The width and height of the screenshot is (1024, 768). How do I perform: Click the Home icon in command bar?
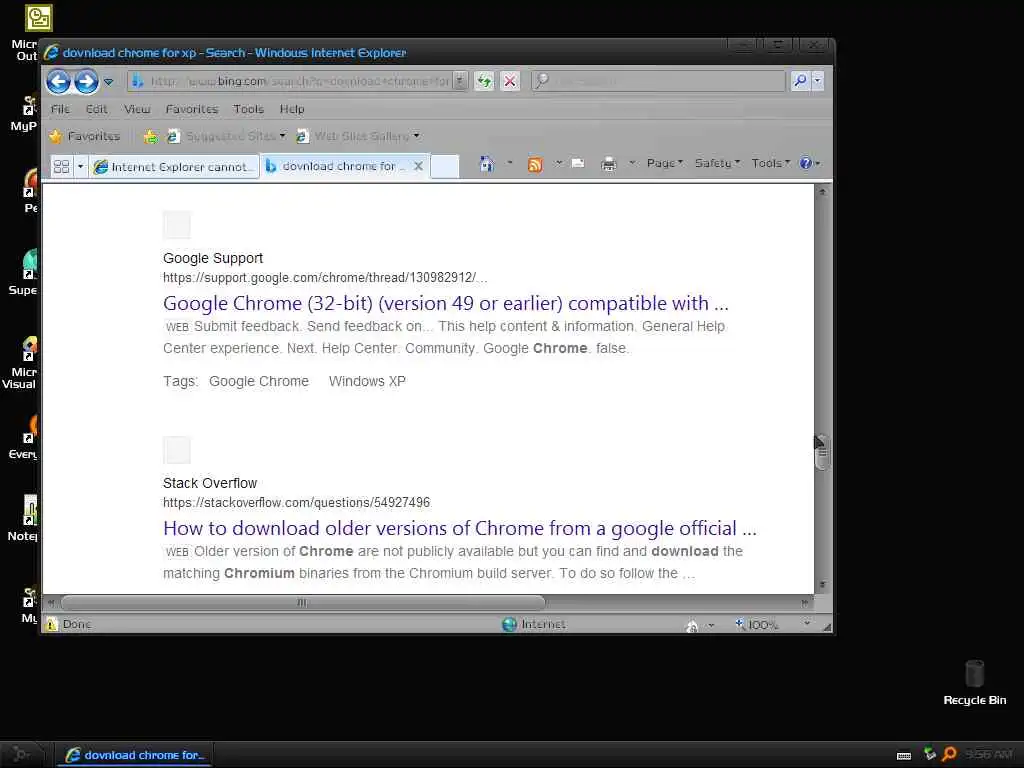pyautogui.click(x=487, y=163)
